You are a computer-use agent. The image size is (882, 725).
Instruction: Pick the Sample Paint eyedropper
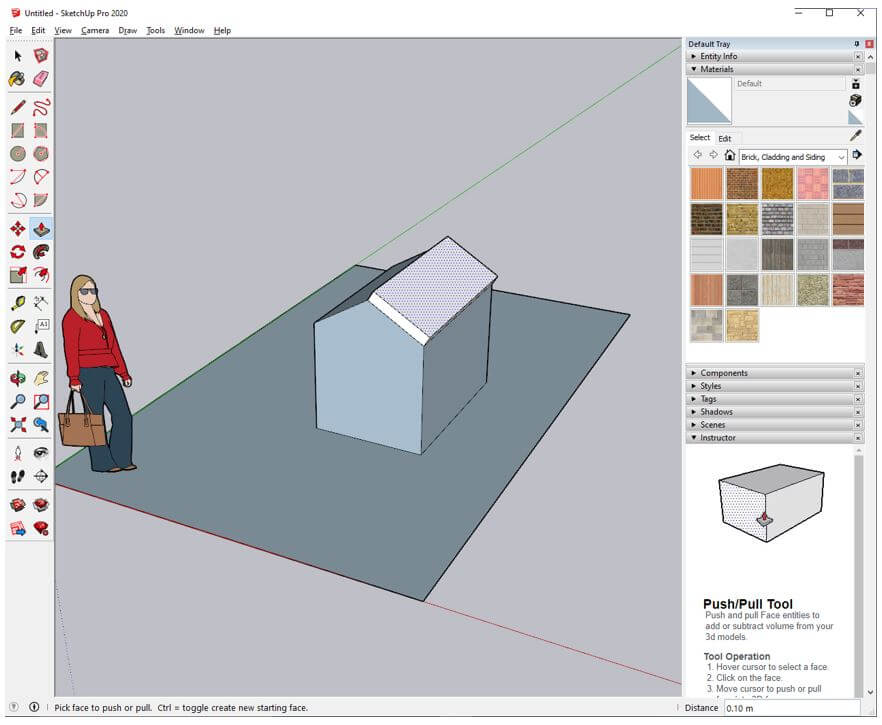tap(855, 135)
